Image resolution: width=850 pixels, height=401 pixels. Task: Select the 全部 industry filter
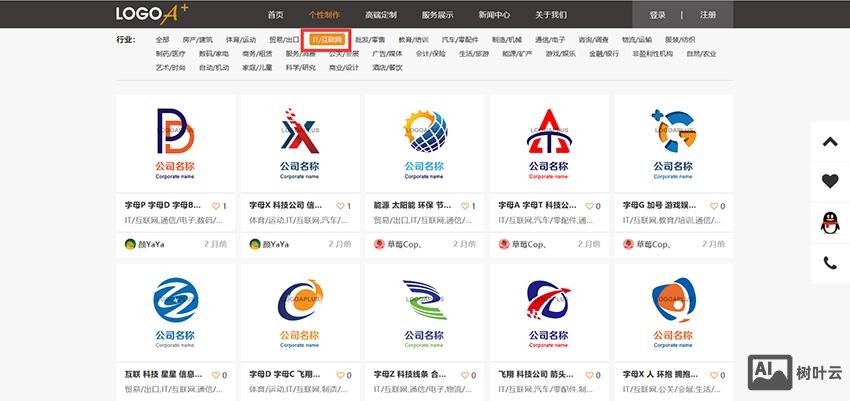coord(163,40)
